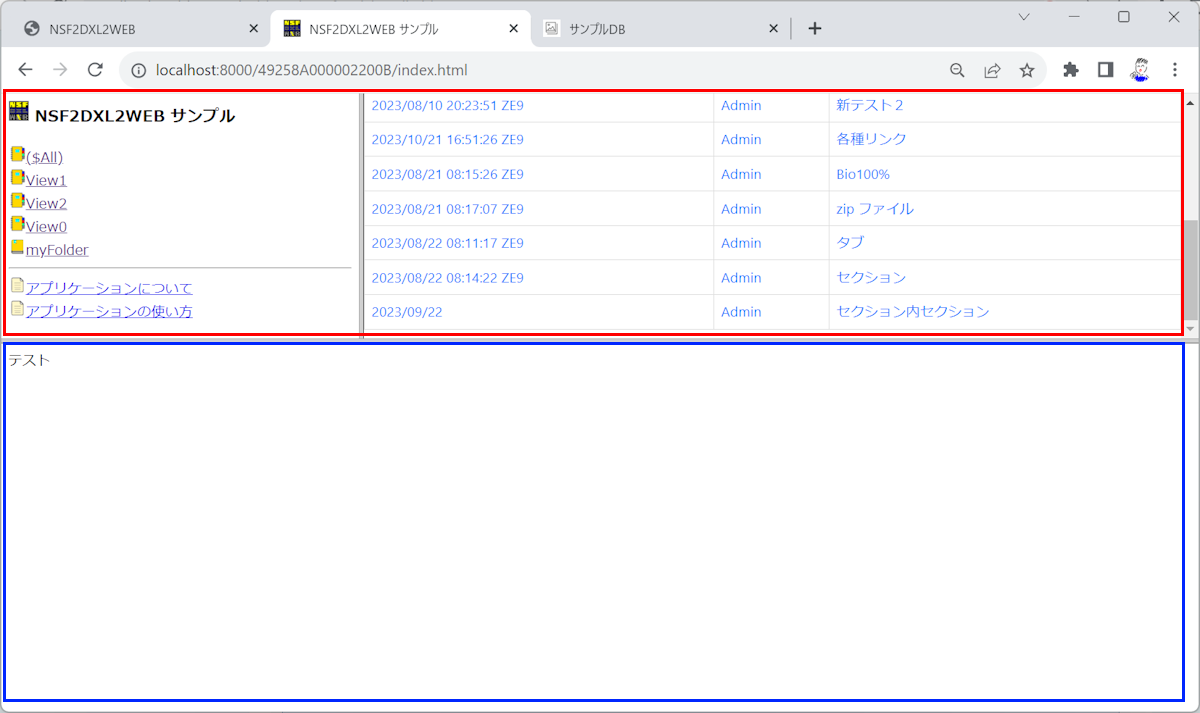The image size is (1200, 713).
Task: Click the site information icon in address bar
Action: tap(137, 70)
